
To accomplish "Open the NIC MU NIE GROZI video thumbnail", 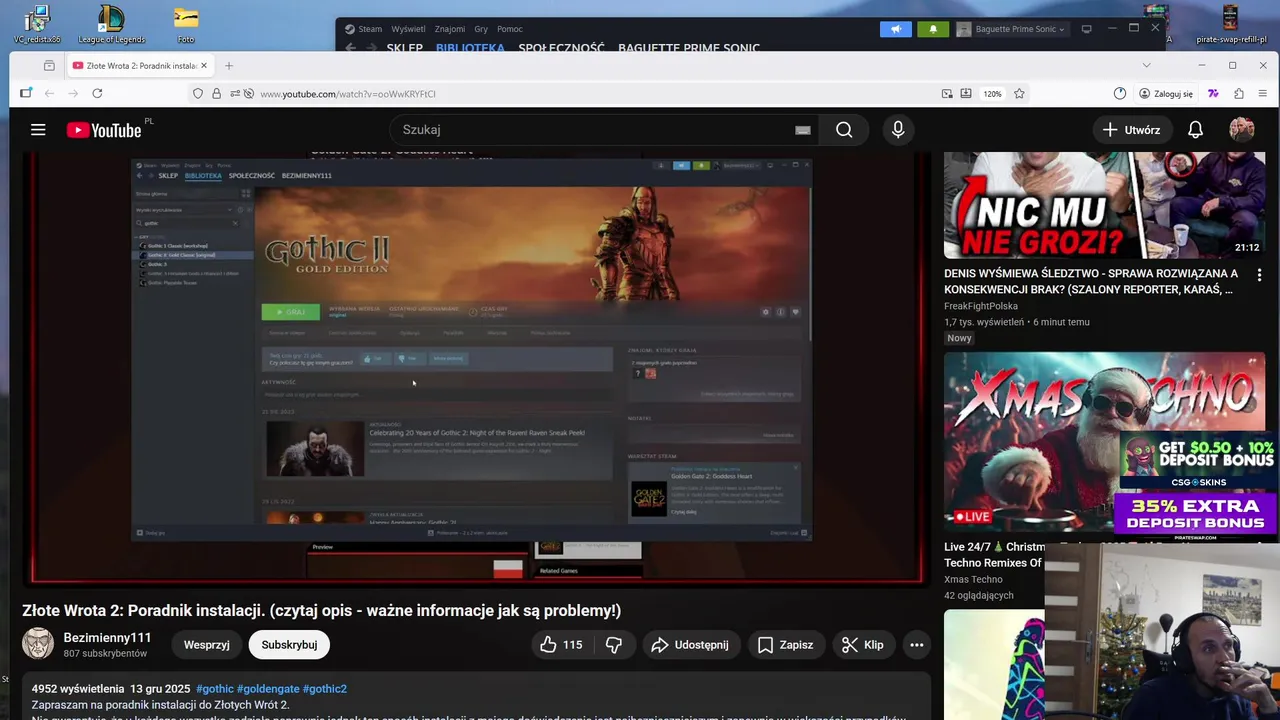I will [x=1104, y=205].
